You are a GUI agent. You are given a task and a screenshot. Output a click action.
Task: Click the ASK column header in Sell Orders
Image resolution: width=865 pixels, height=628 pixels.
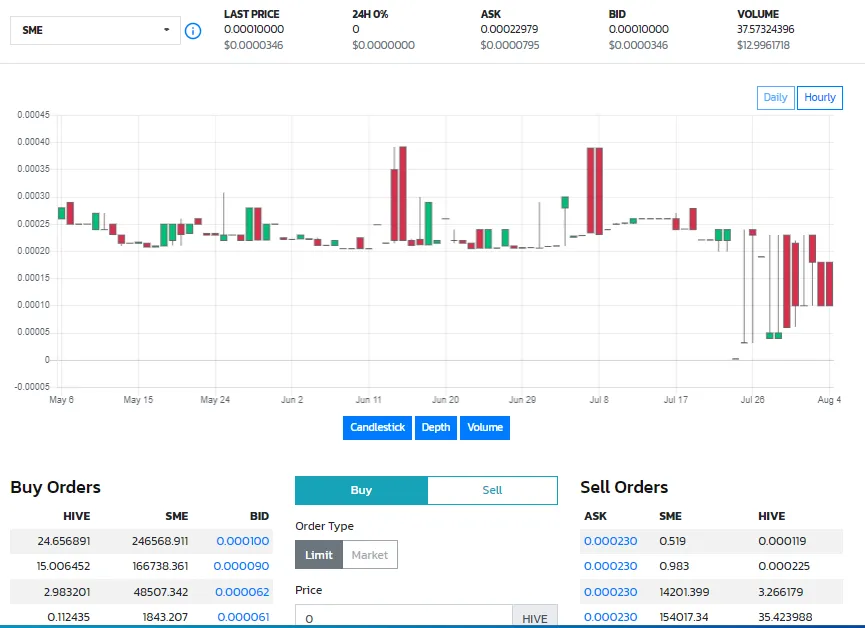pos(595,516)
